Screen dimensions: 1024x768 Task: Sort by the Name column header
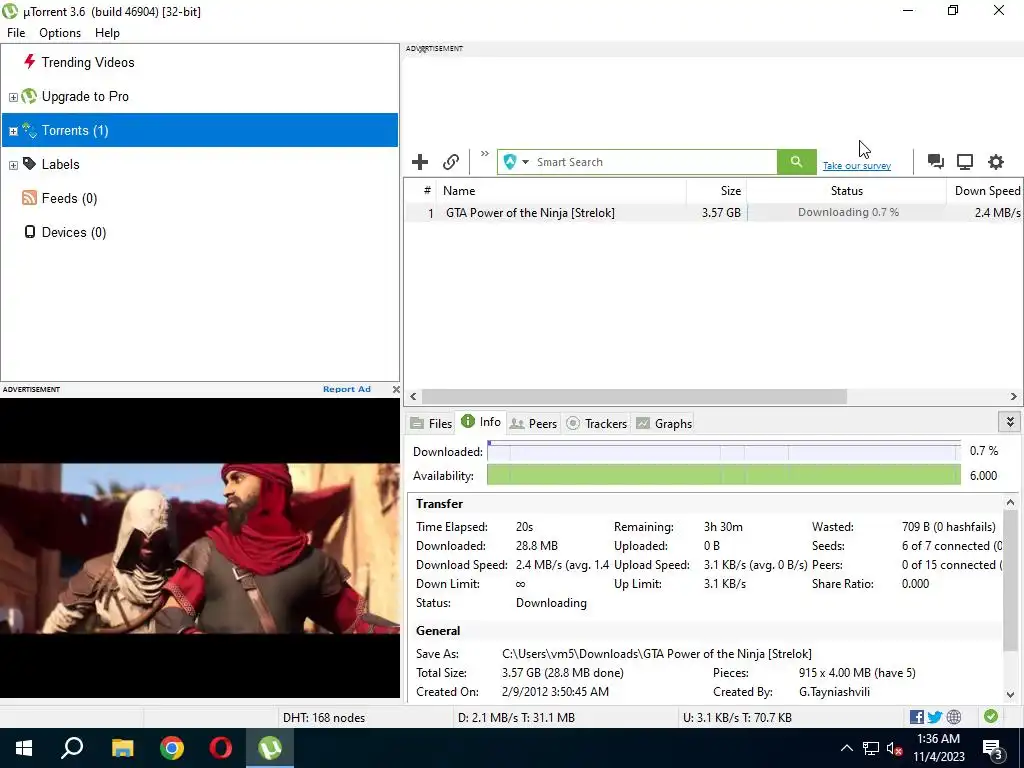click(561, 191)
